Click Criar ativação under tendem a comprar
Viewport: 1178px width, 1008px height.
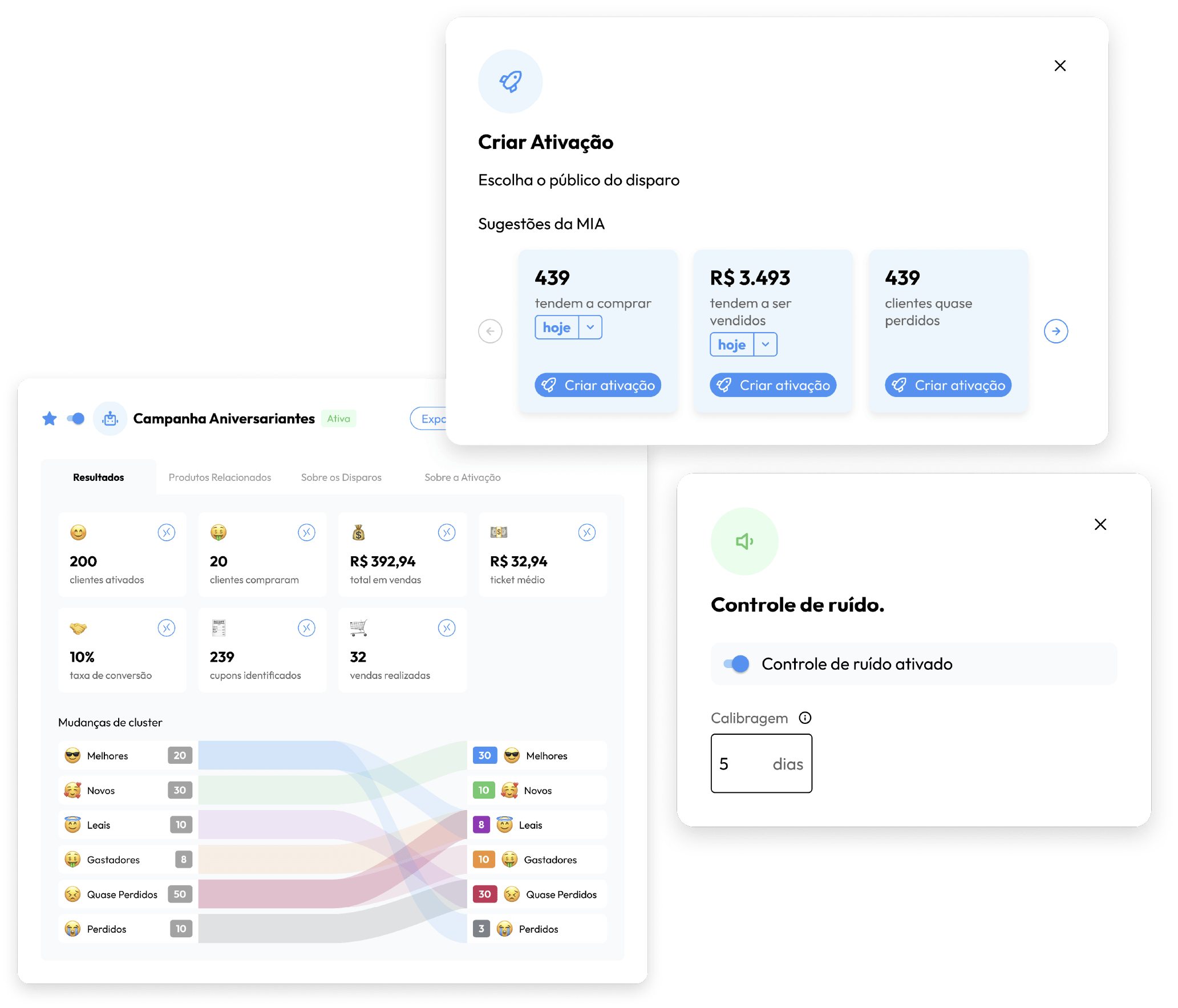coord(598,385)
